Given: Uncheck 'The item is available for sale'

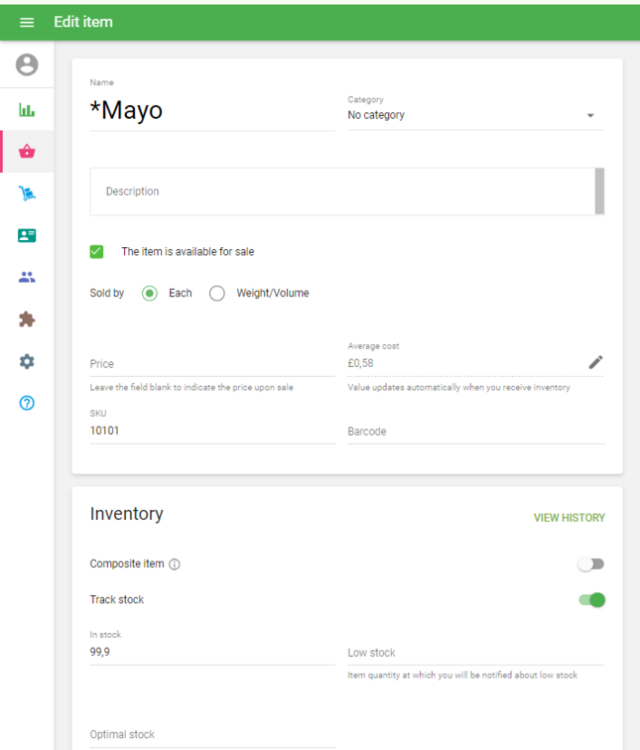Looking at the screenshot, I should tap(97, 252).
